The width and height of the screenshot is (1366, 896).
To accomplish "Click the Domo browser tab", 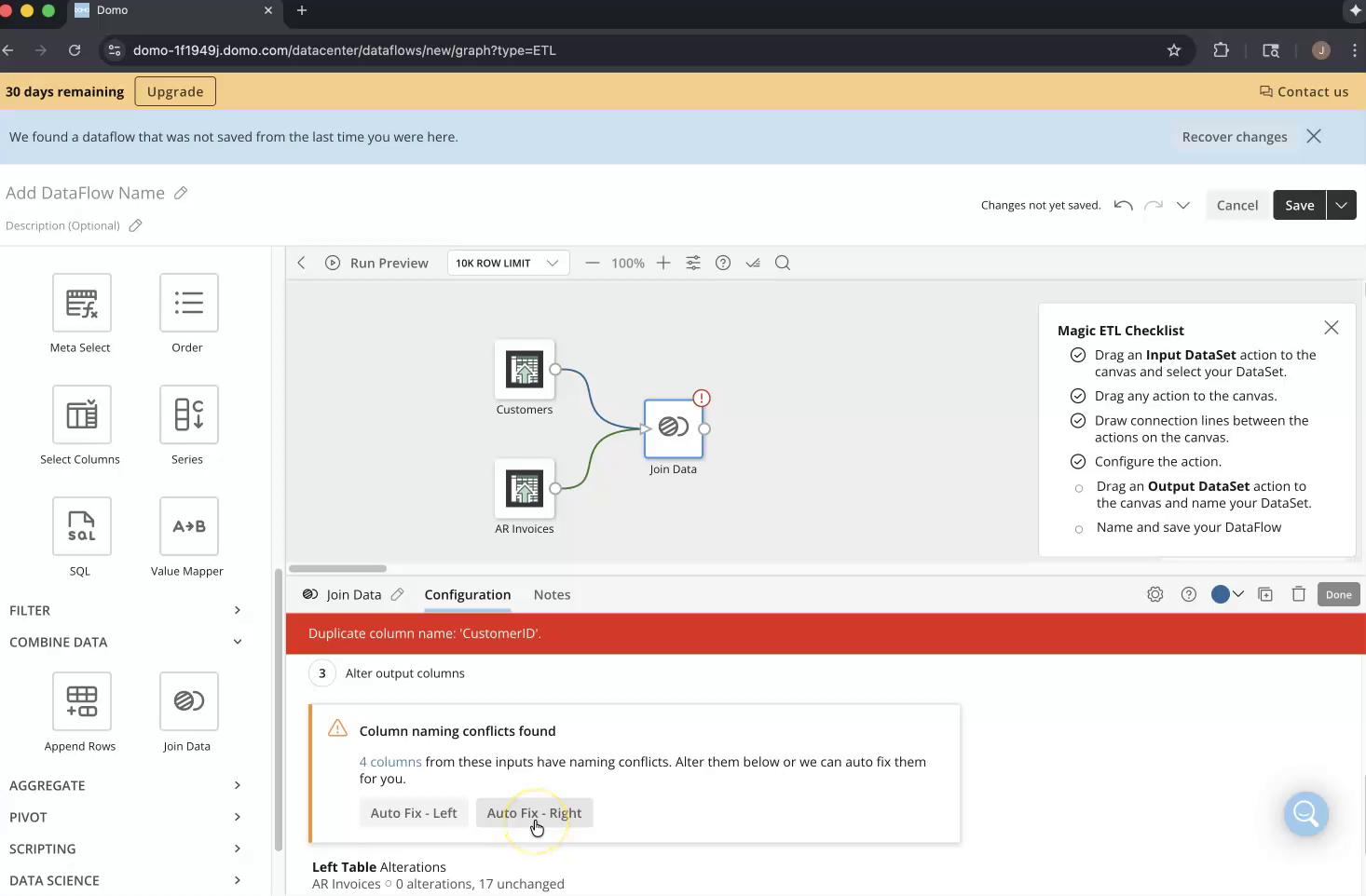I will click(175, 10).
